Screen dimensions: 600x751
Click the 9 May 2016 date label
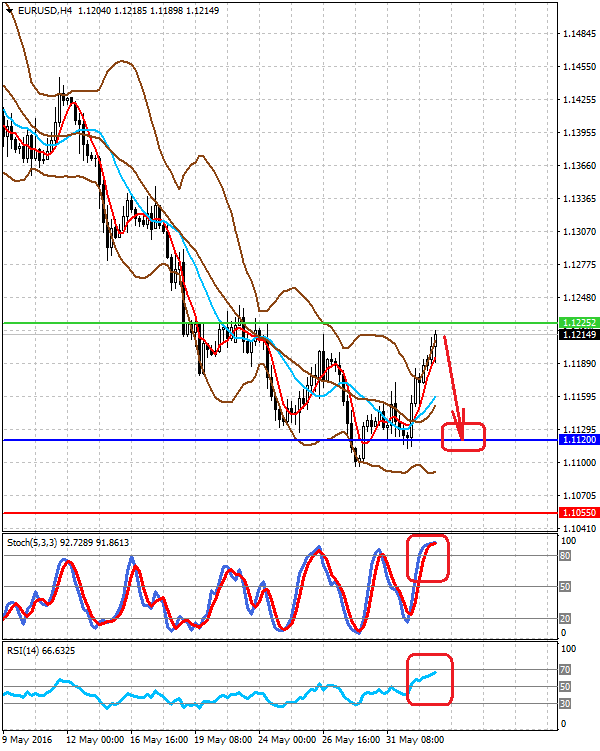coord(27,740)
